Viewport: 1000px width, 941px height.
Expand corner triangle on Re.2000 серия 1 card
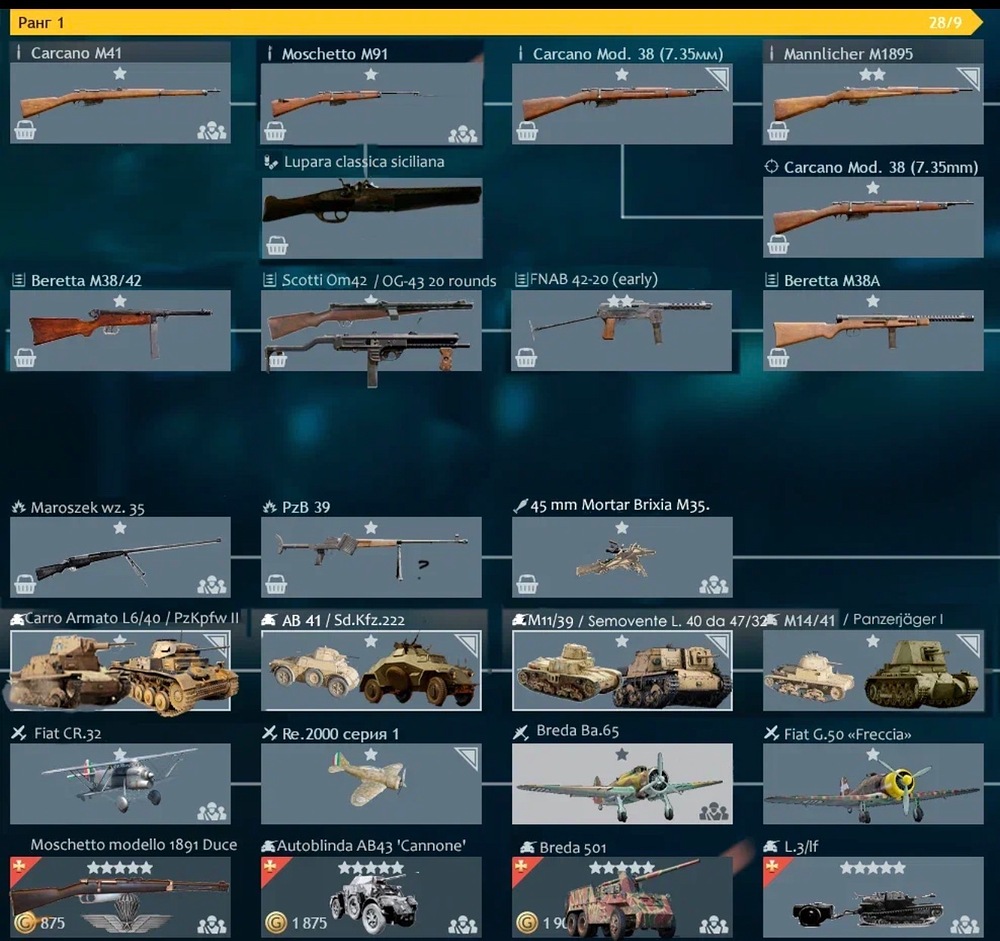tap(469, 756)
